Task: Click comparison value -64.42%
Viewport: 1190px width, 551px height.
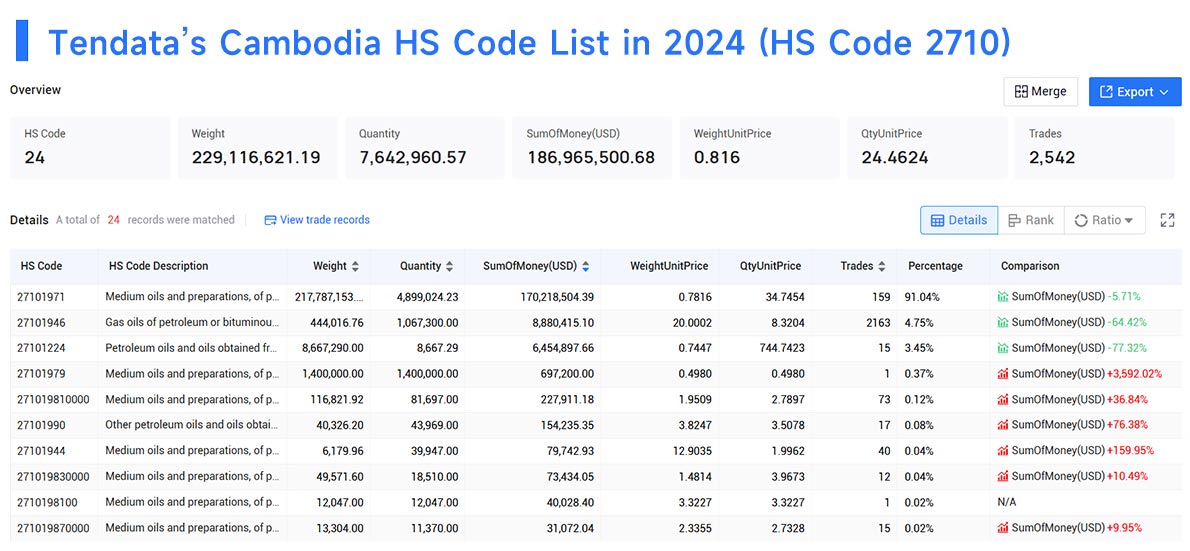Action: click(1127, 323)
